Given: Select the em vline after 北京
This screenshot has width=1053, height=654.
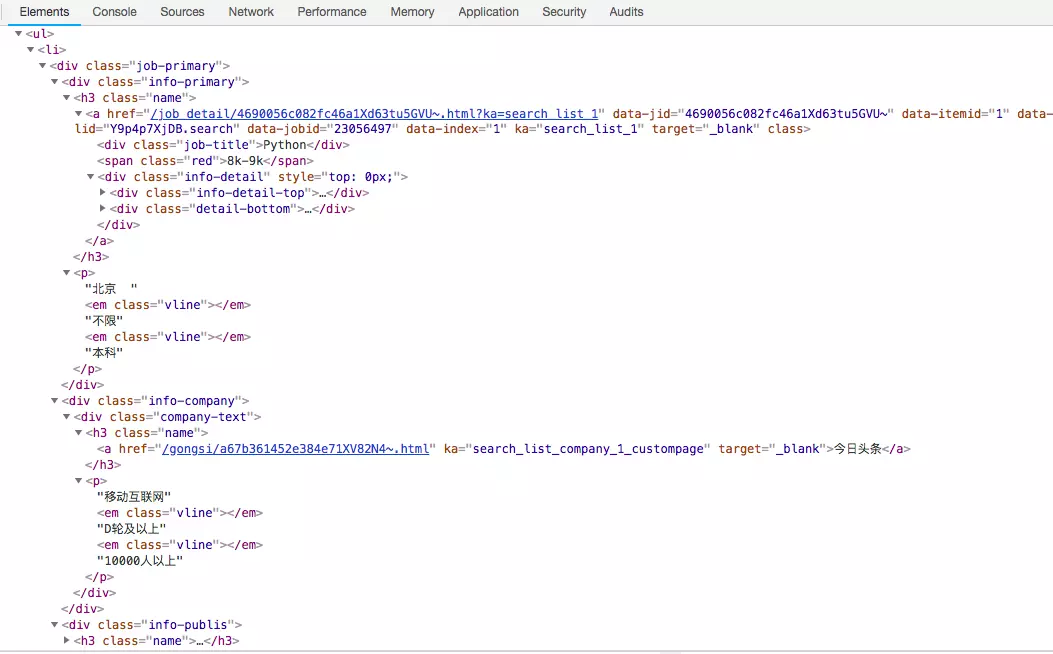Looking at the screenshot, I should pos(168,305).
